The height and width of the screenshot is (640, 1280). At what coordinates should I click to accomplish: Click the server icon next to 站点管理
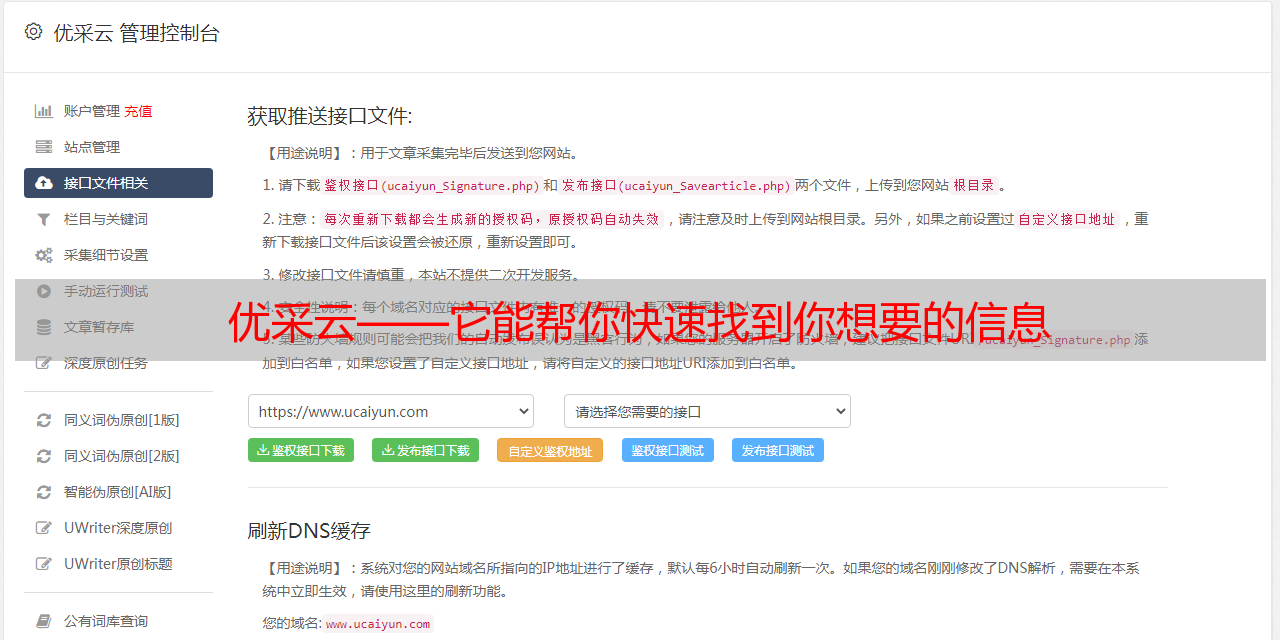[x=44, y=147]
